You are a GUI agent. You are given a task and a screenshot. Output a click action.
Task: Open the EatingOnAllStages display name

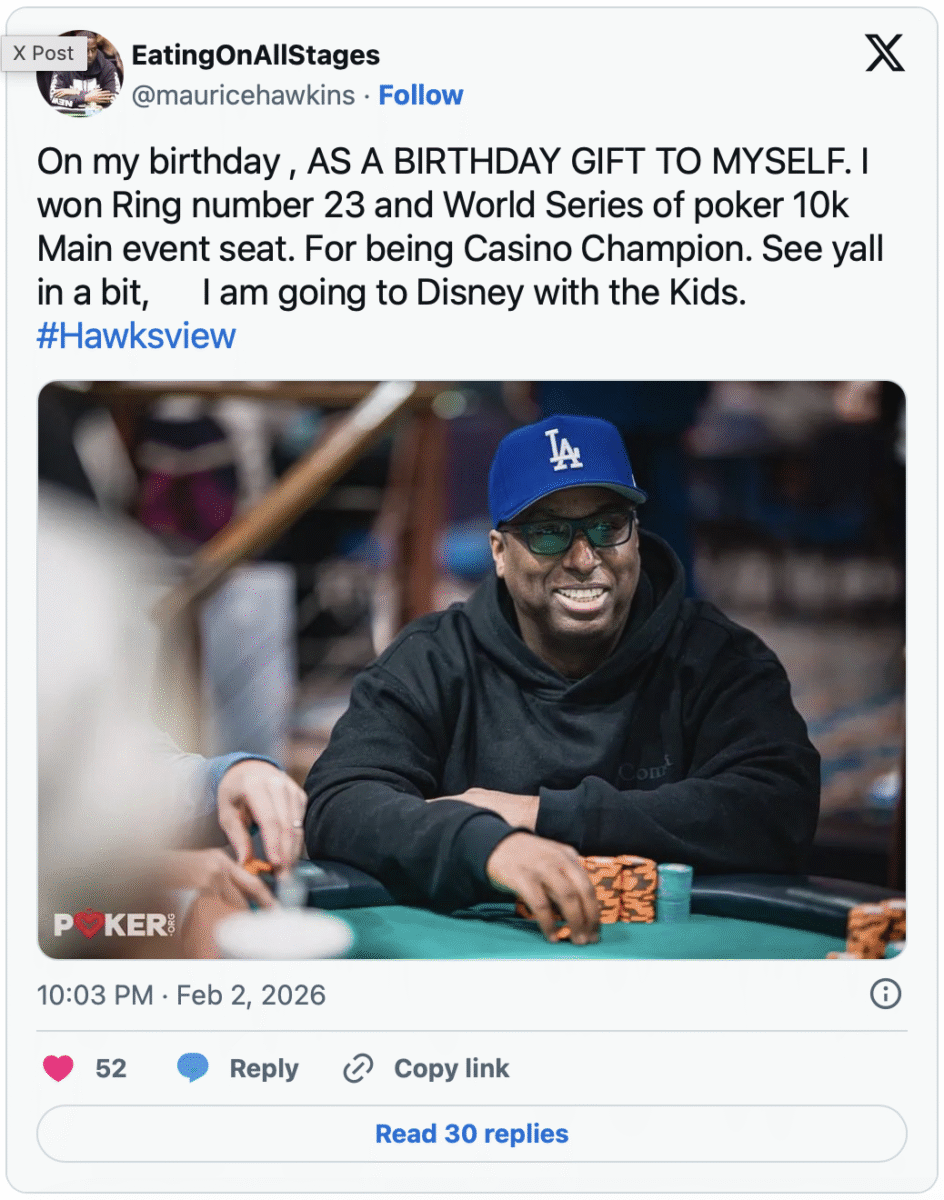256,54
